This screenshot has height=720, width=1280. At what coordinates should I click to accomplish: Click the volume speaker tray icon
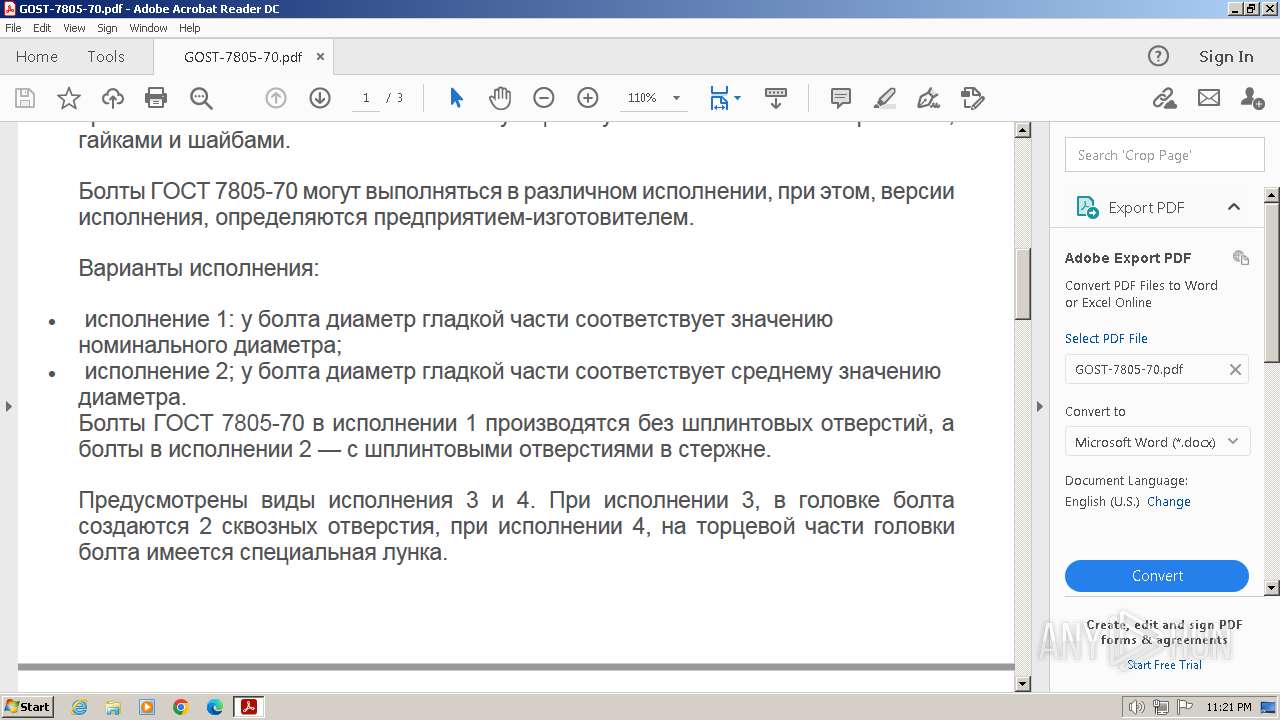pos(1136,707)
